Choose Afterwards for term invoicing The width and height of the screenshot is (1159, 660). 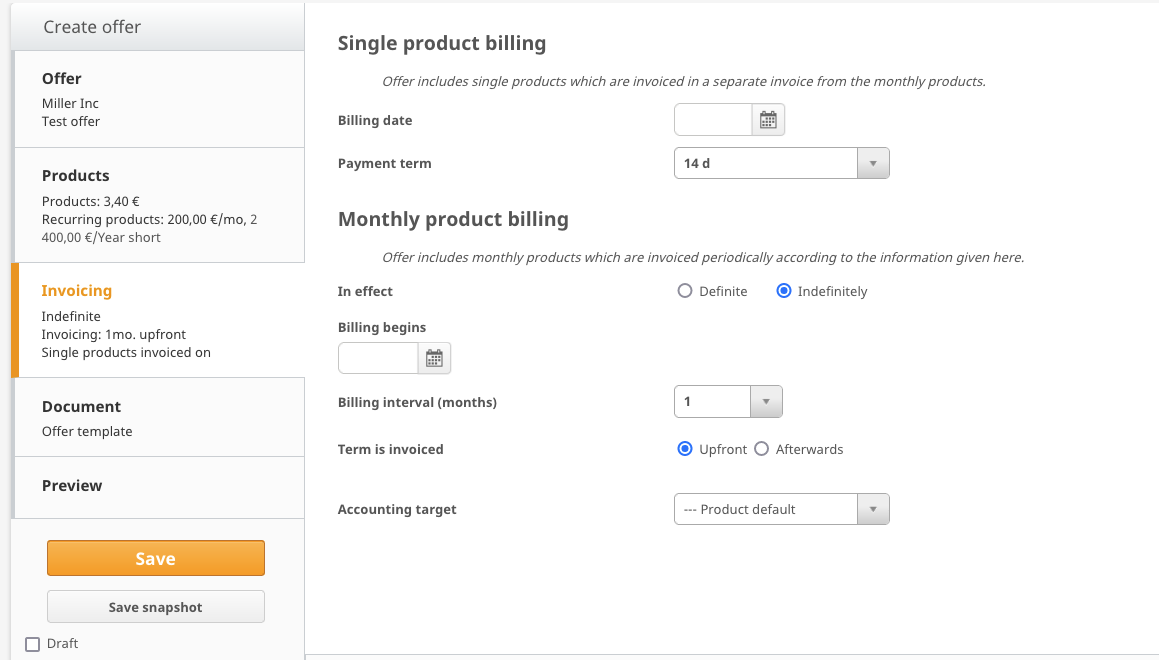[x=762, y=449]
